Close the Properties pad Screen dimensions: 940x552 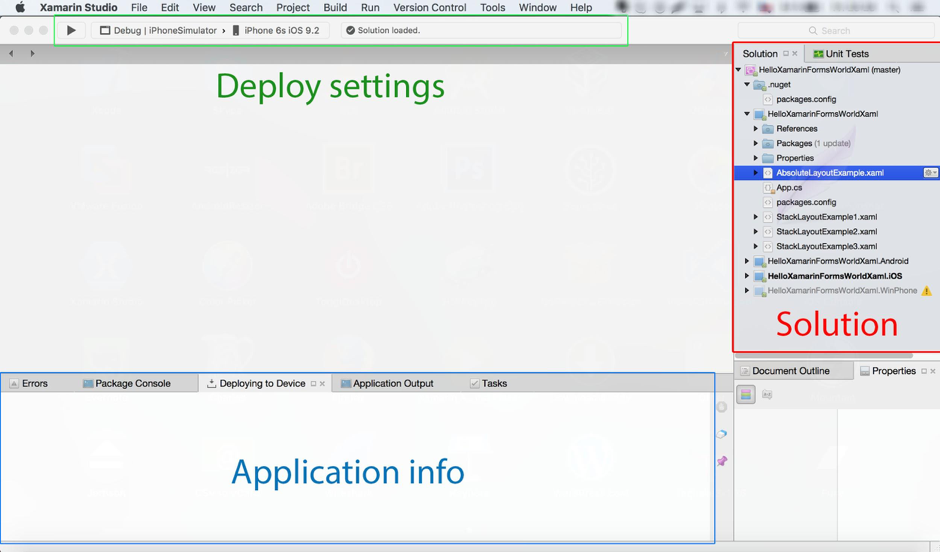tap(933, 371)
